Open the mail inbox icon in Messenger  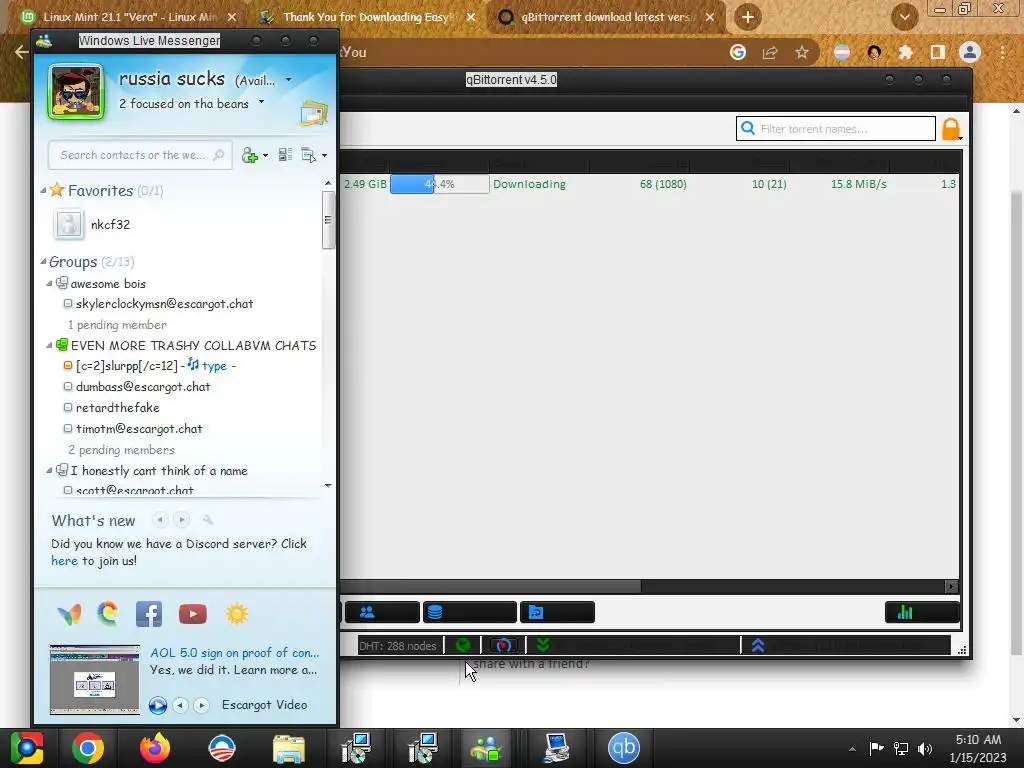[x=313, y=114]
